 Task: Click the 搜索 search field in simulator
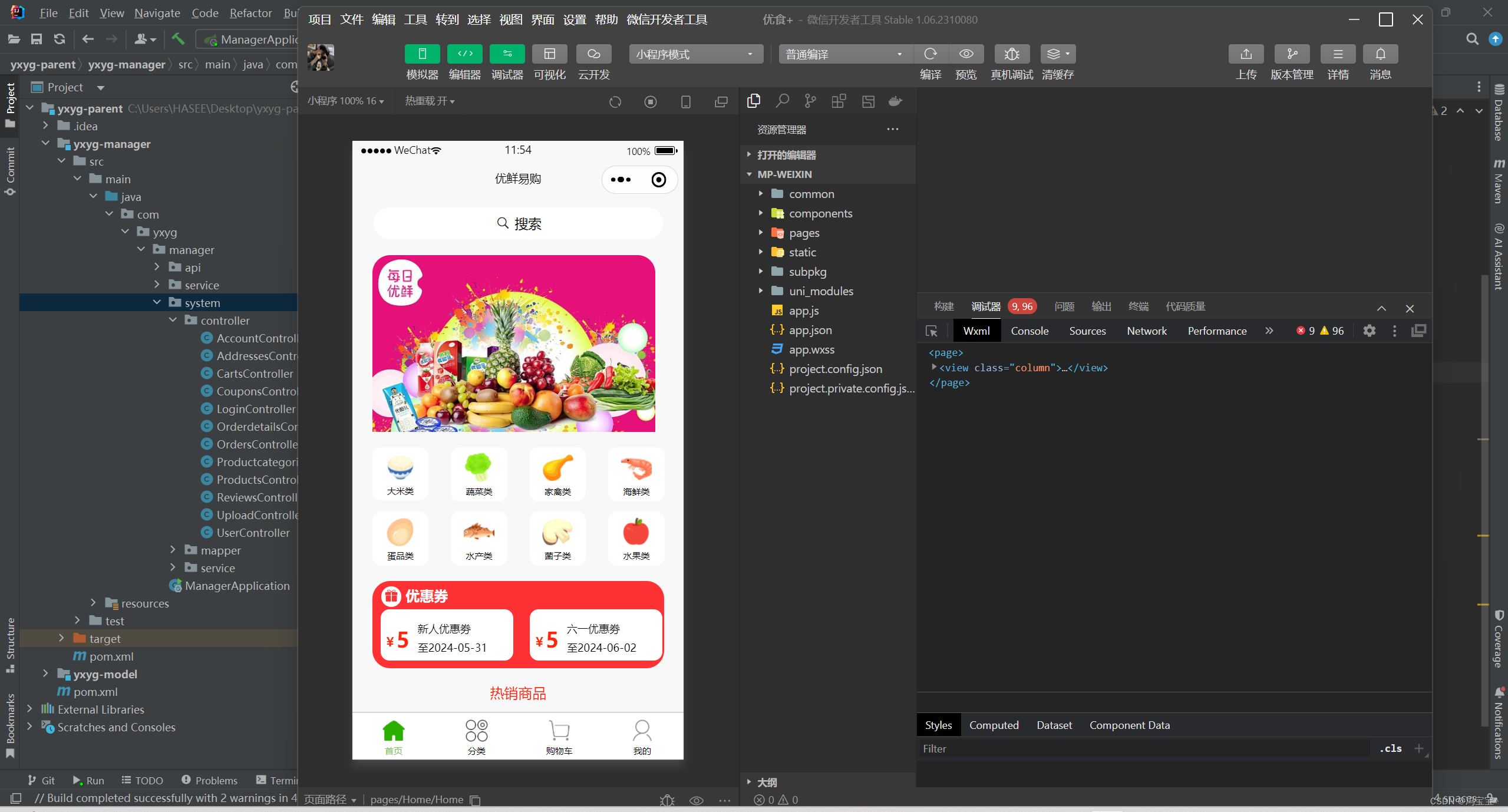[x=518, y=224]
